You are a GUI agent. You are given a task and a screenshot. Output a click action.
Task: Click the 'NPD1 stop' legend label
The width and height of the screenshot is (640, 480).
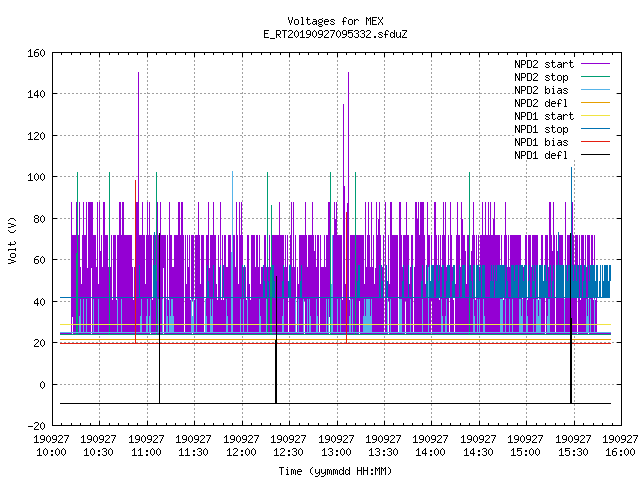(541, 129)
